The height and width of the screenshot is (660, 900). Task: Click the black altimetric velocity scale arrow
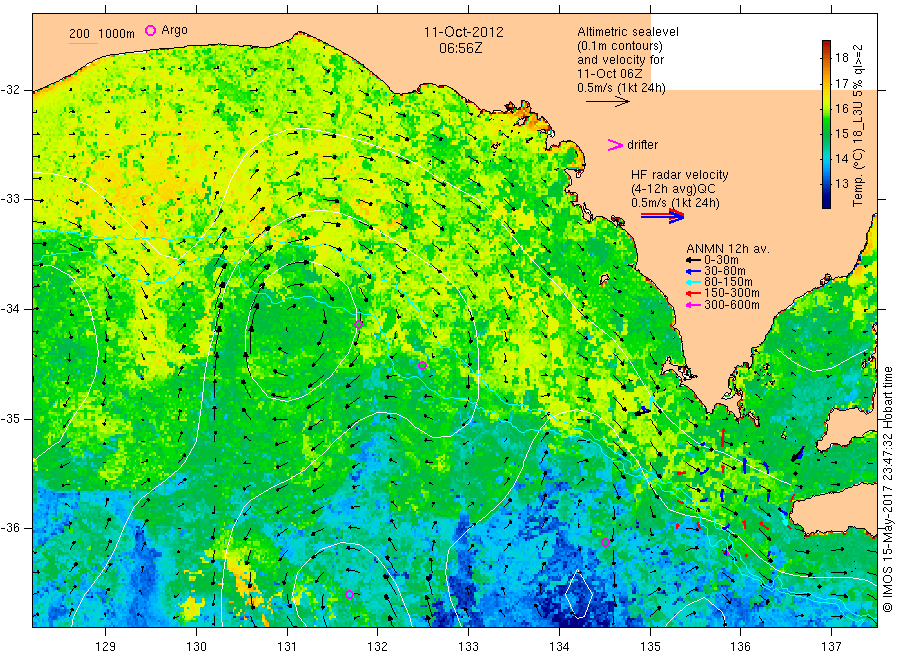(x=607, y=102)
